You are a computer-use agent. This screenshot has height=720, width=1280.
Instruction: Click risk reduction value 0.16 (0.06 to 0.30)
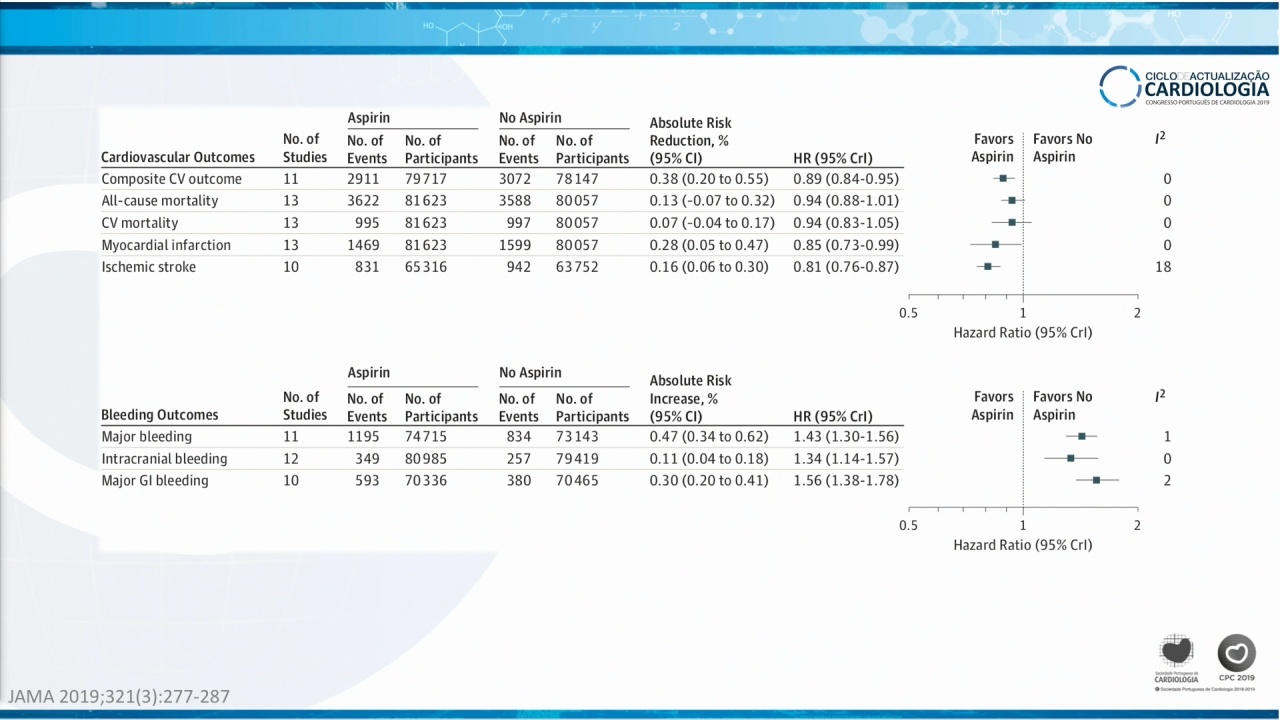click(x=709, y=267)
